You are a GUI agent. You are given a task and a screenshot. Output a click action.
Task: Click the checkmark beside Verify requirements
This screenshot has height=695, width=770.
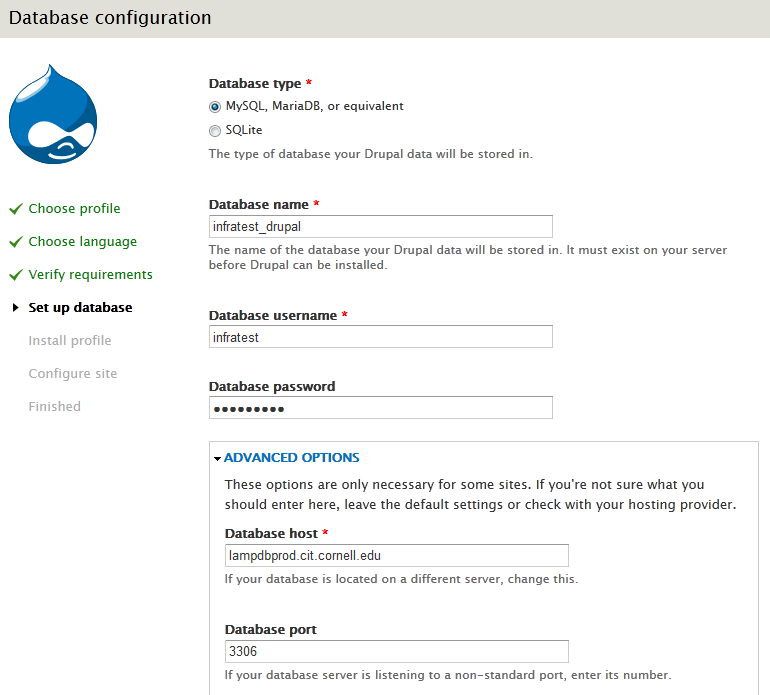[16, 275]
